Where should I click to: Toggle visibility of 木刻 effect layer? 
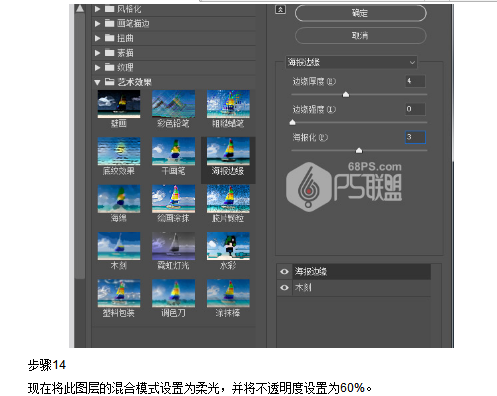coord(284,287)
